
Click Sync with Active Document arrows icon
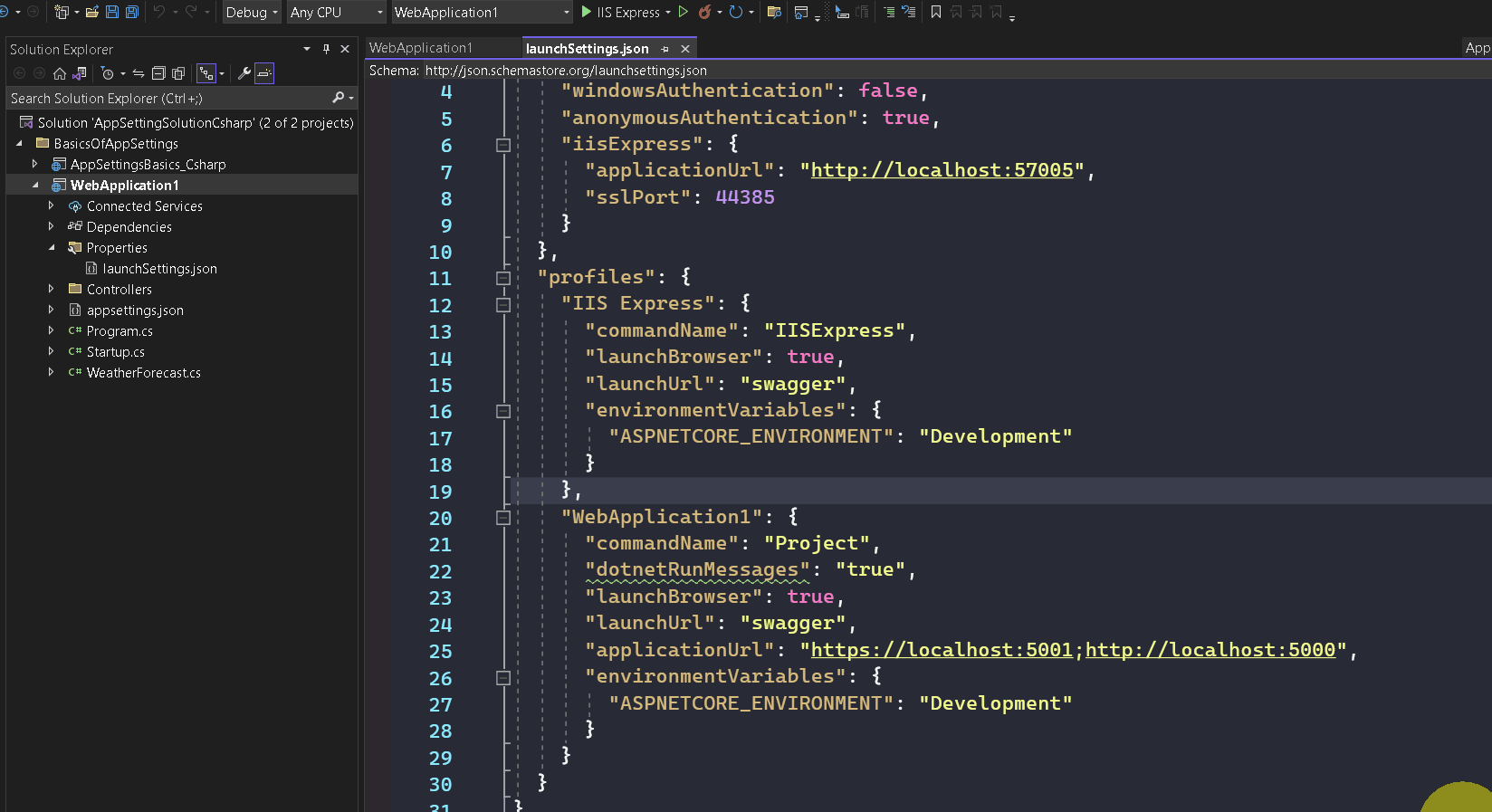click(x=139, y=73)
